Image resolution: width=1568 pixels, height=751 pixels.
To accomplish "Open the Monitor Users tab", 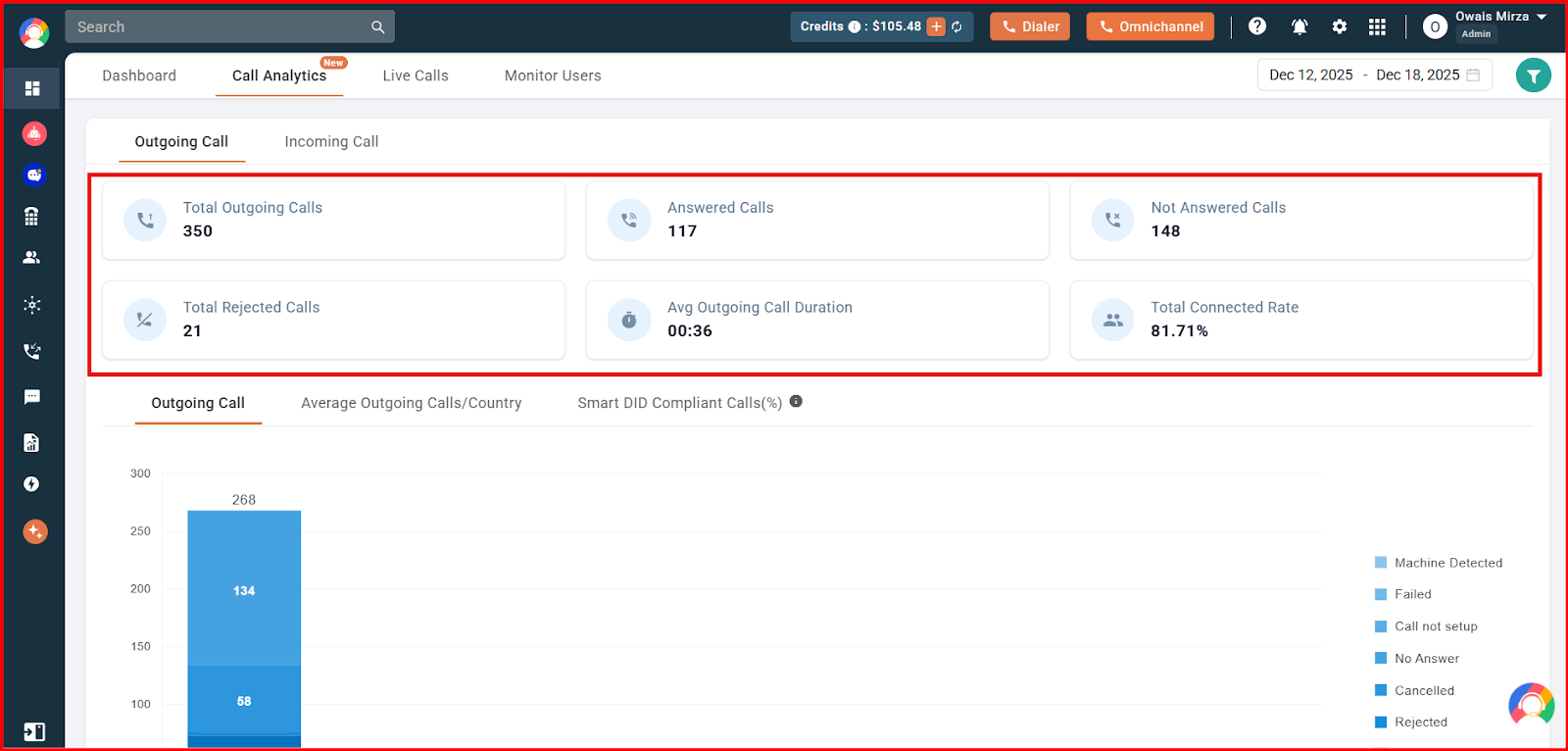I will click(x=553, y=75).
